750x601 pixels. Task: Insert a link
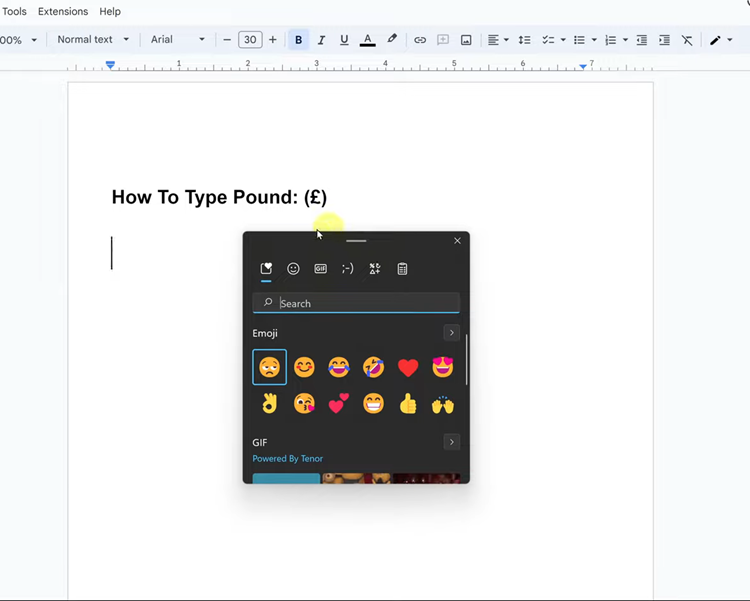tap(420, 40)
